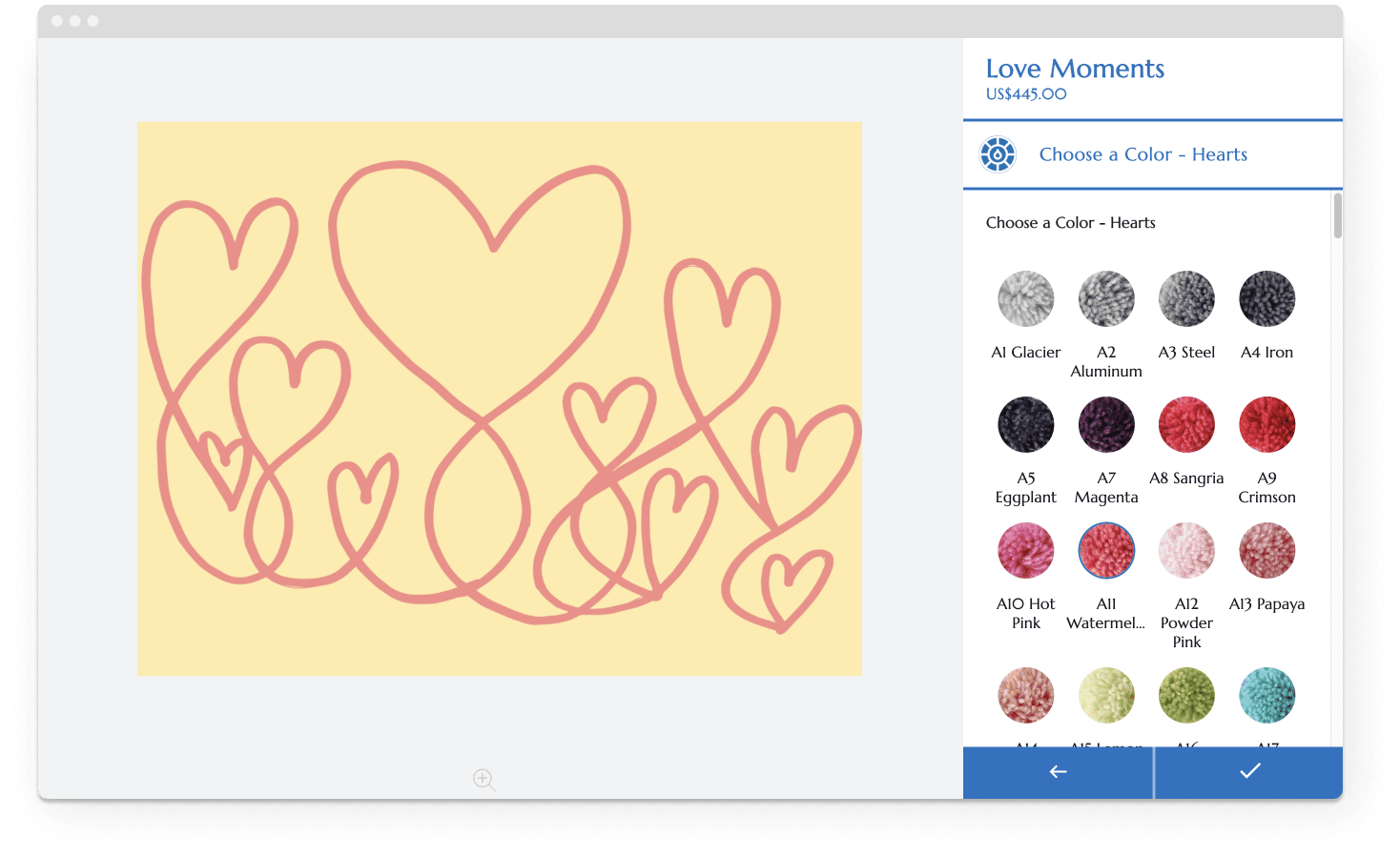Select the A1 Glacier yarn swatch

(1025, 299)
